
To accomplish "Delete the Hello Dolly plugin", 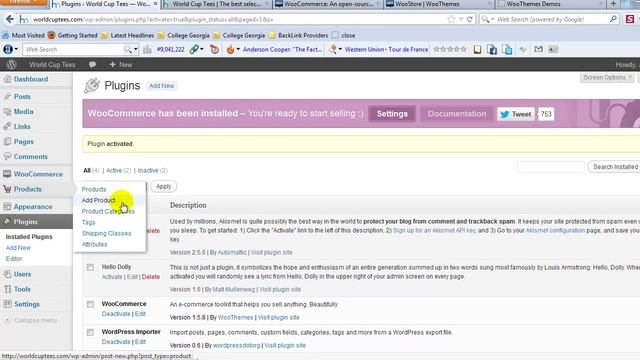I will (x=151, y=277).
